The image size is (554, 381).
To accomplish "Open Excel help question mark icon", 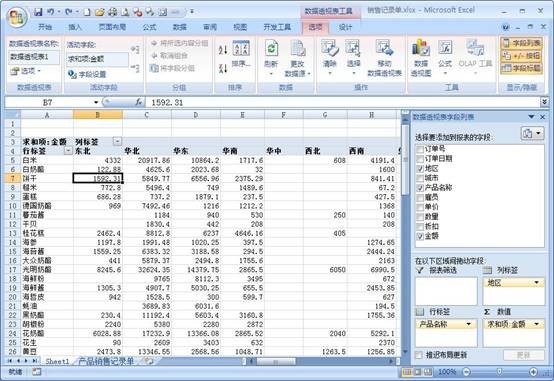I will (506, 27).
